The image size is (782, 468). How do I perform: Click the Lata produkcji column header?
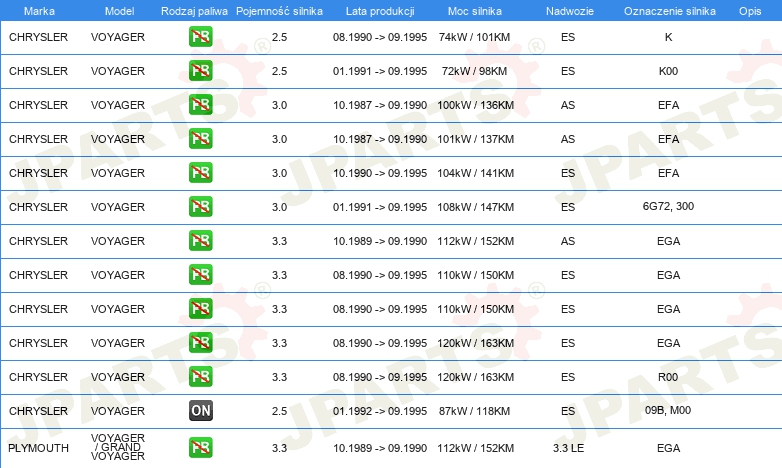click(380, 11)
